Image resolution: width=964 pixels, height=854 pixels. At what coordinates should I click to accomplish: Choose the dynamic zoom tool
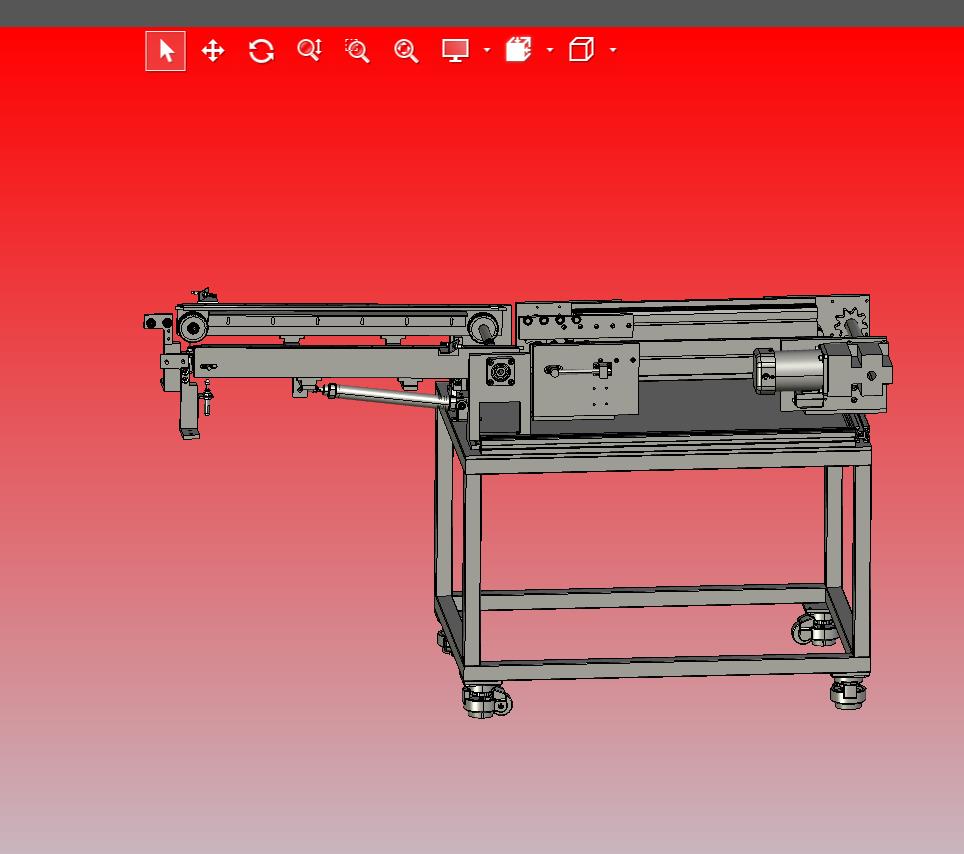pyautogui.click(x=310, y=50)
